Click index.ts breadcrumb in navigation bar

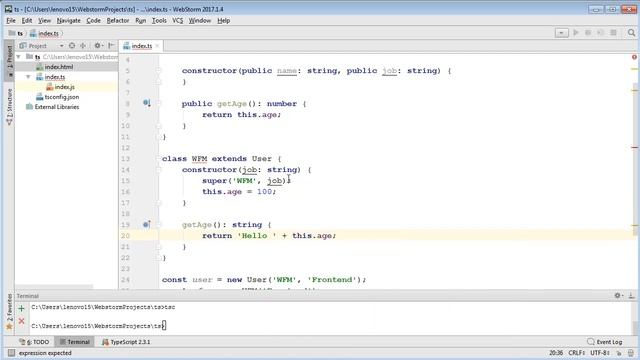pos(44,33)
